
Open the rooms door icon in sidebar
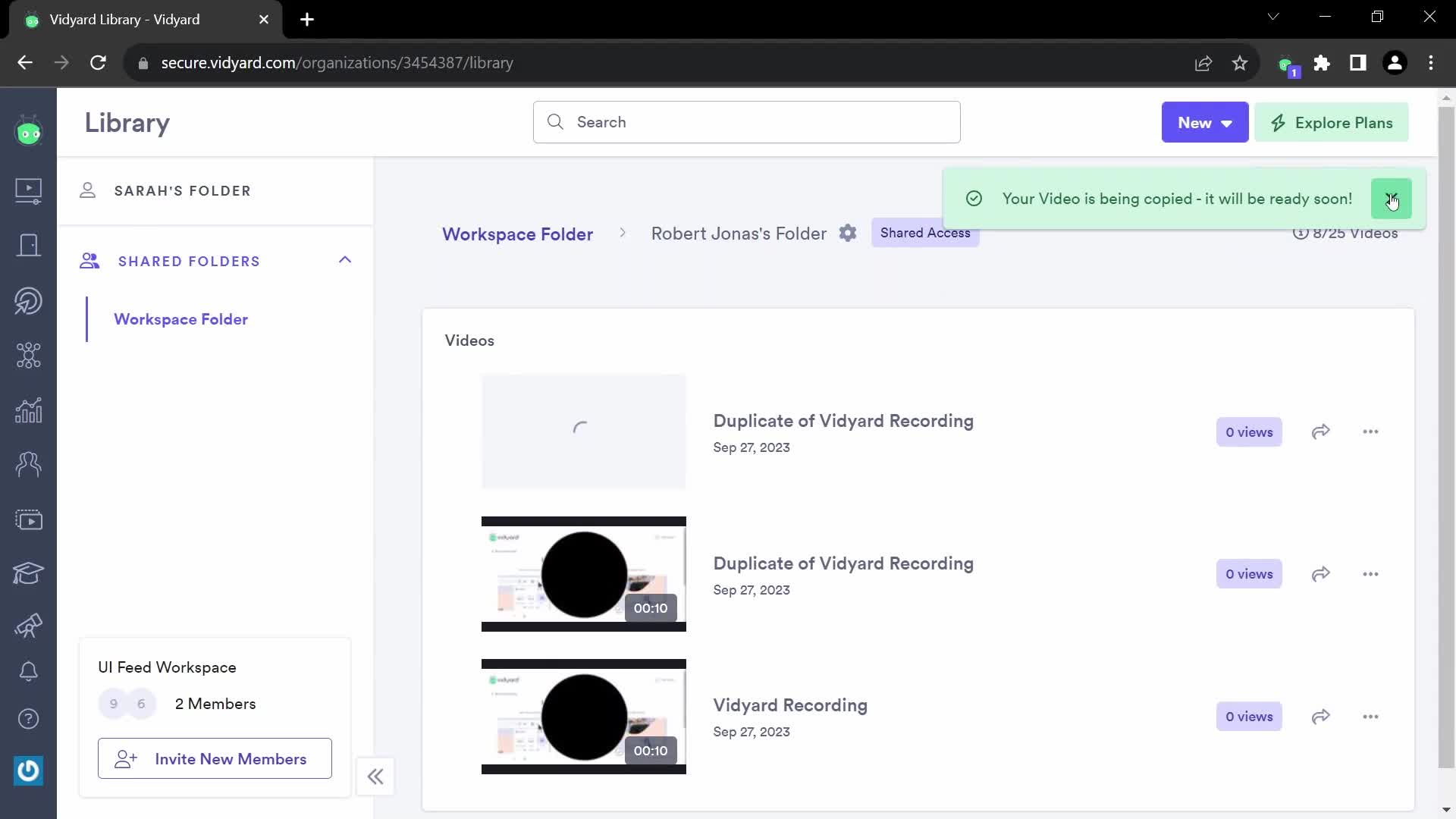tap(29, 245)
